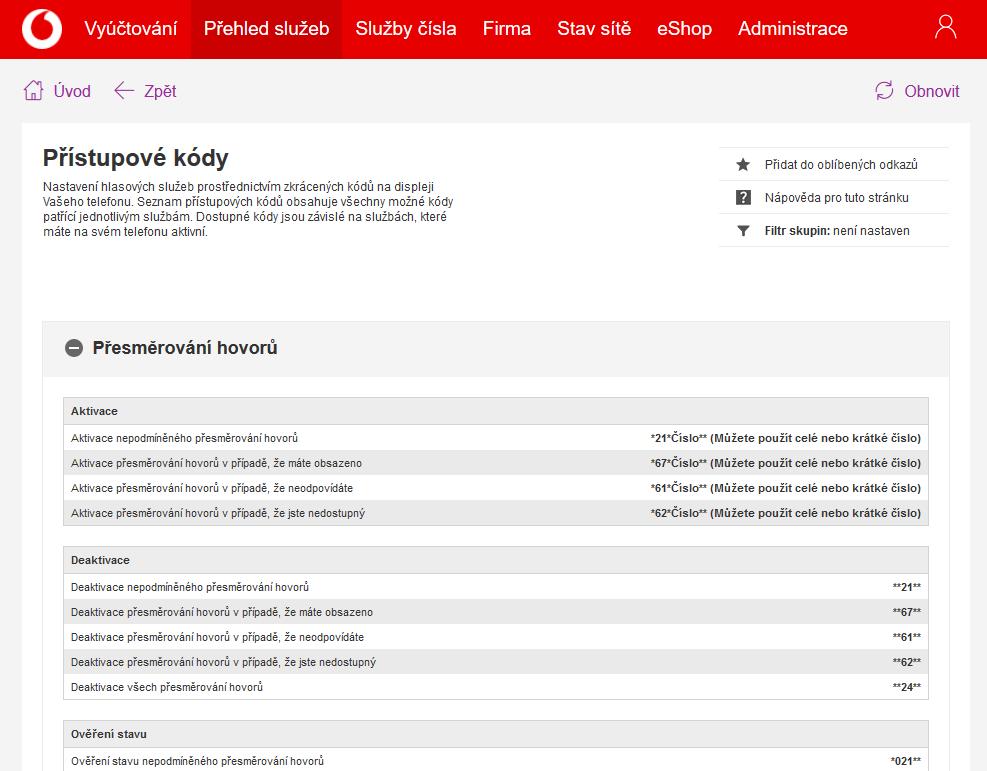Open the user profile icon
This screenshot has height=771, width=987.
pos(945,28)
